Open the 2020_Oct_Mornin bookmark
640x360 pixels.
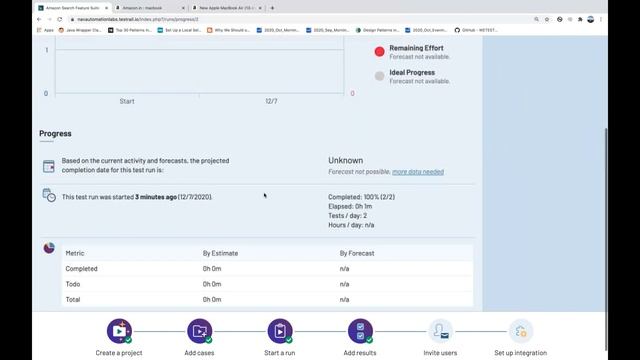tap(278, 30)
